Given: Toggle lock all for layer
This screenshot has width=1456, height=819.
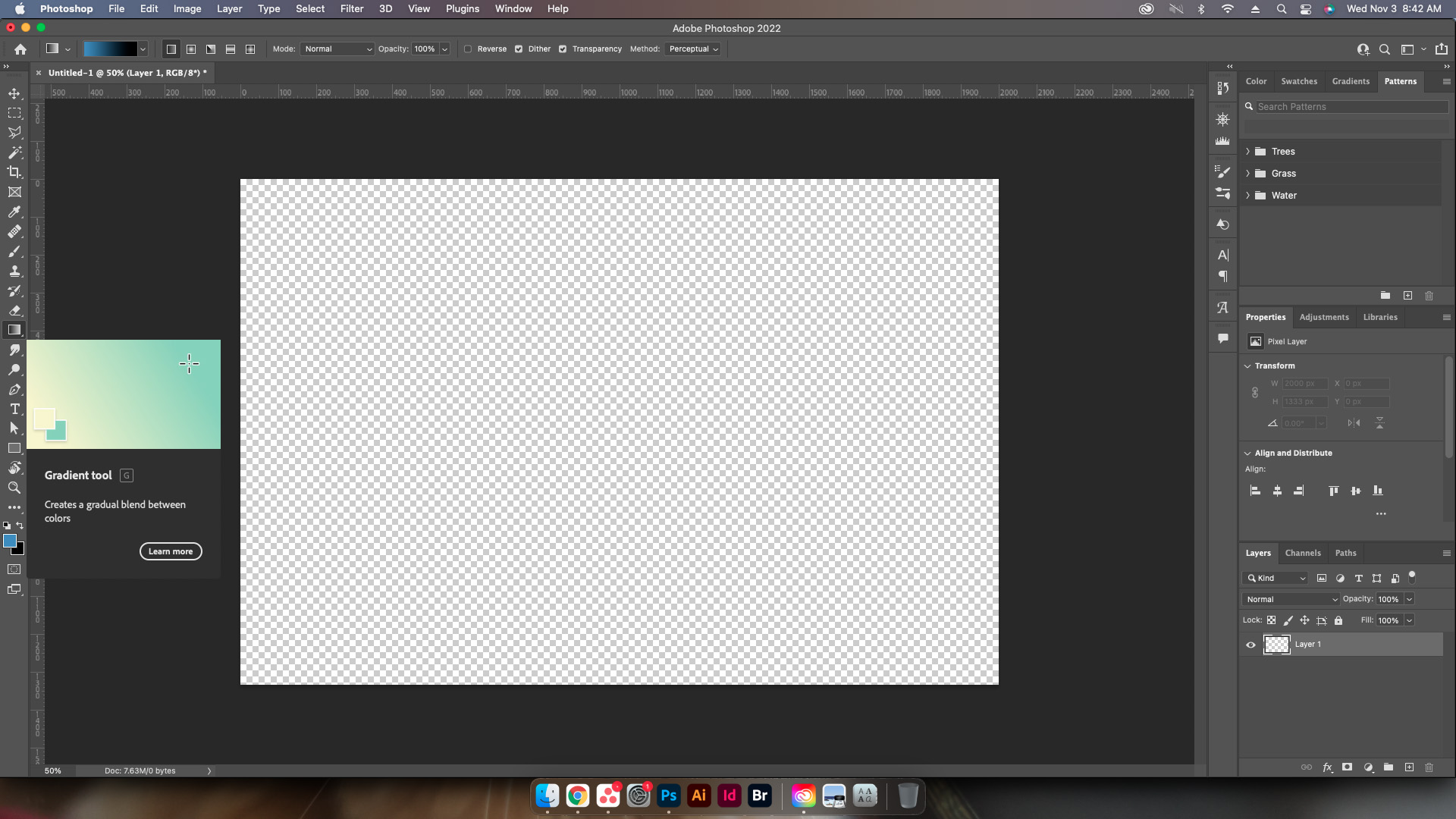Looking at the screenshot, I should [x=1338, y=620].
